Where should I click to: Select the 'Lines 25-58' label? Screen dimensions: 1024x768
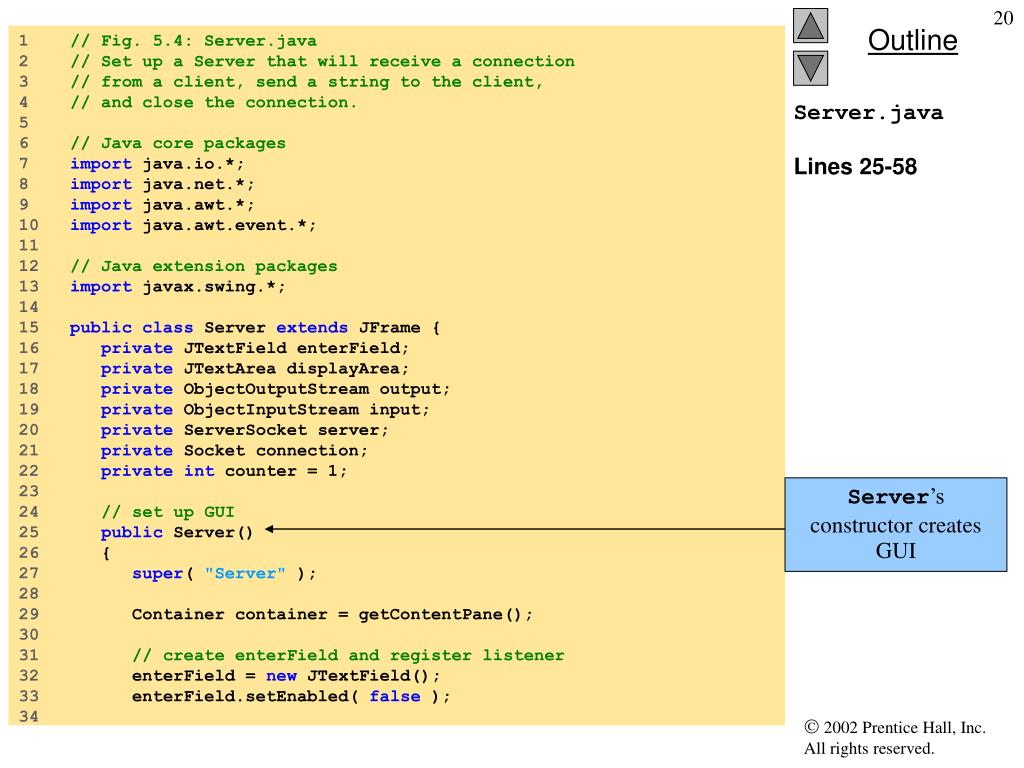point(855,167)
